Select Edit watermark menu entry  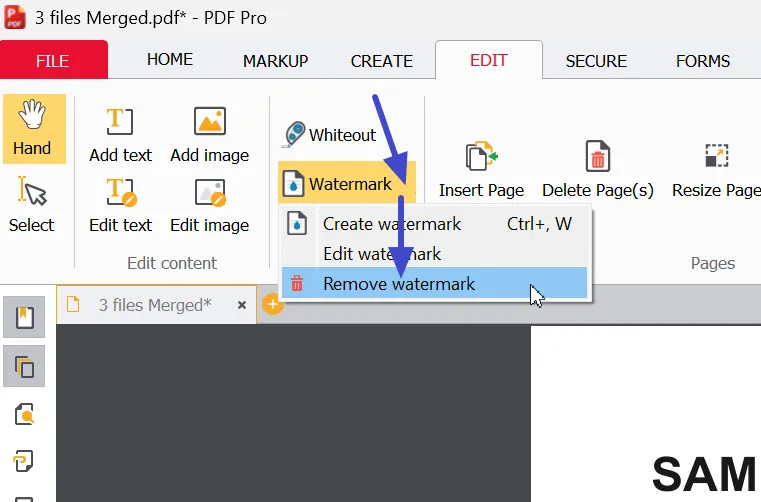coord(434,253)
